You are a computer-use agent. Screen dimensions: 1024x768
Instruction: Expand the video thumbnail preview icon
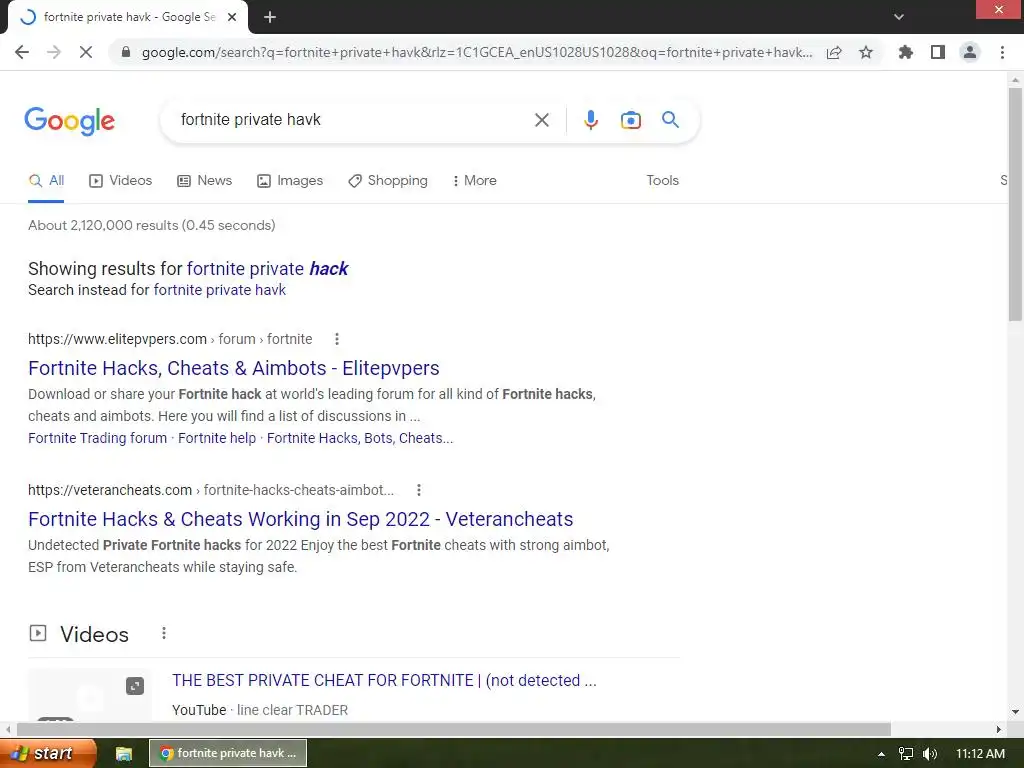(x=135, y=686)
